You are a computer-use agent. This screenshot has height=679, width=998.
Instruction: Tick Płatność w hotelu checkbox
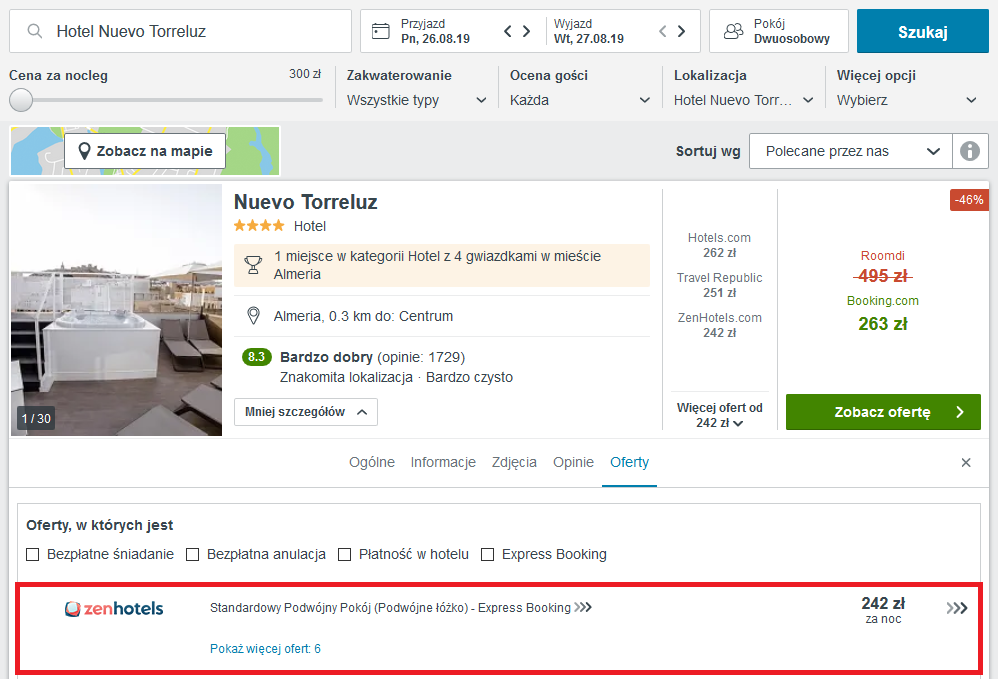344,554
